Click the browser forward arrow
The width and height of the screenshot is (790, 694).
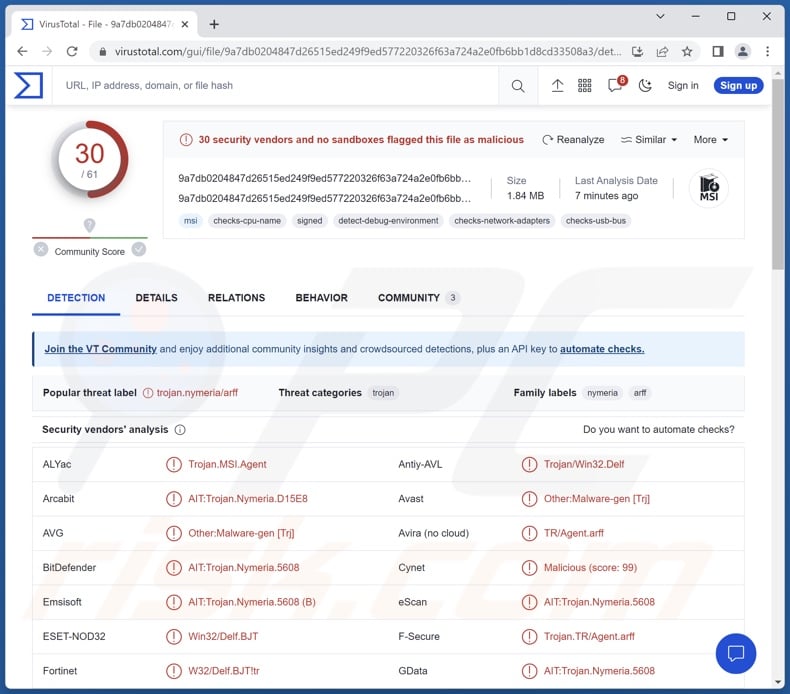(47, 51)
